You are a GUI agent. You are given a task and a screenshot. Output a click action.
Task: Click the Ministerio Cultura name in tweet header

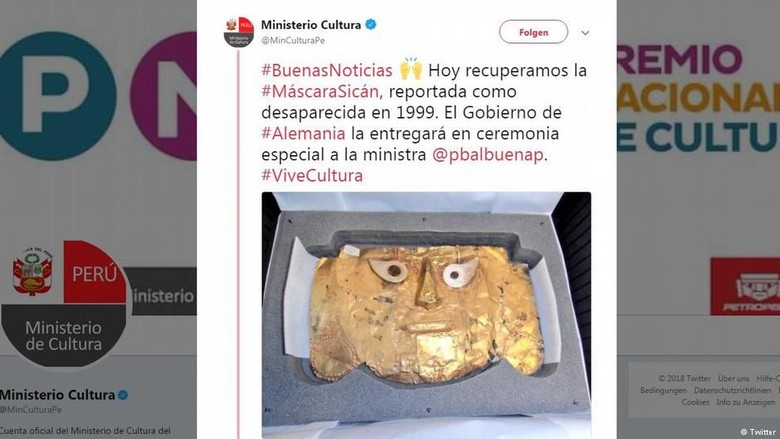[x=311, y=24]
